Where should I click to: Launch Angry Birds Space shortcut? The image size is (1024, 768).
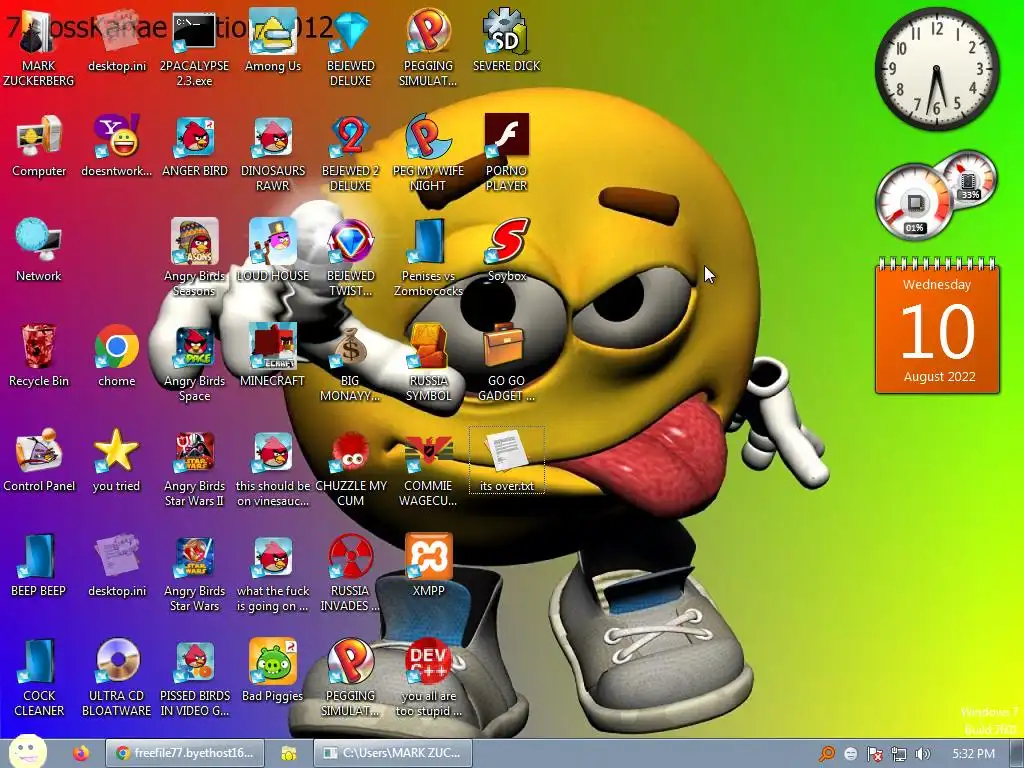tap(195, 364)
